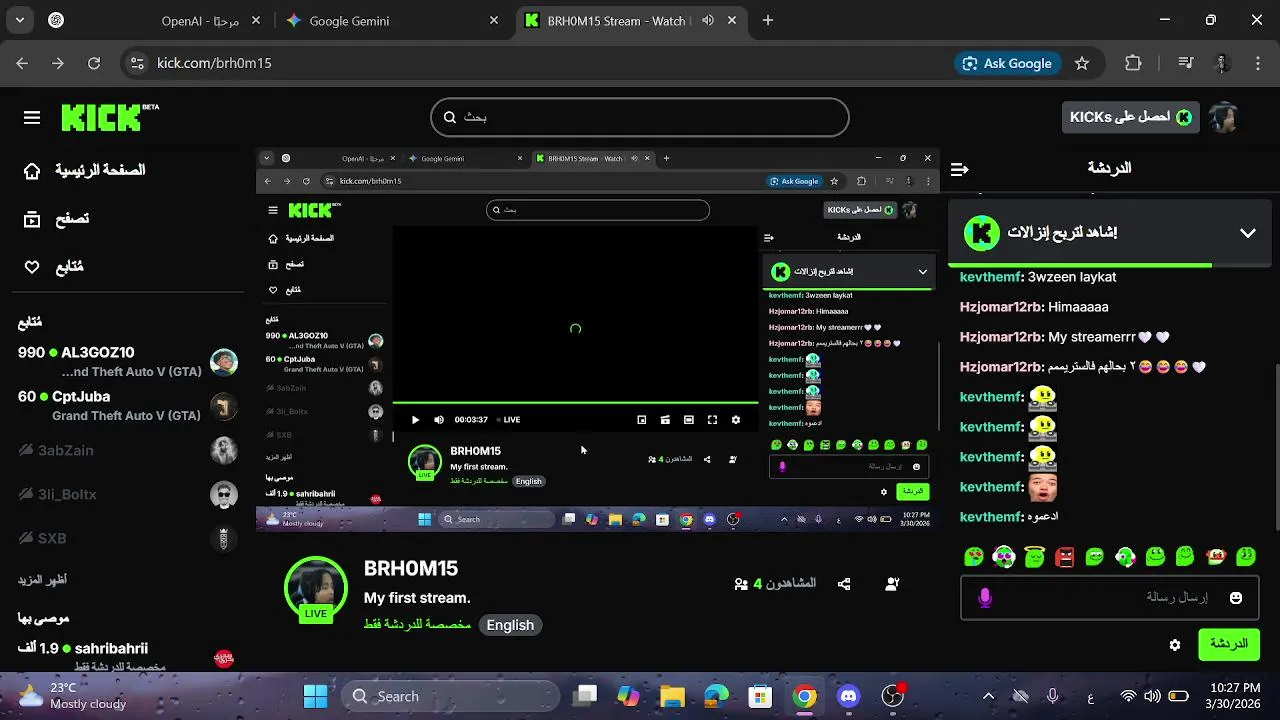Go back in browser history
Image resolution: width=1280 pixels, height=720 pixels.
22,63
